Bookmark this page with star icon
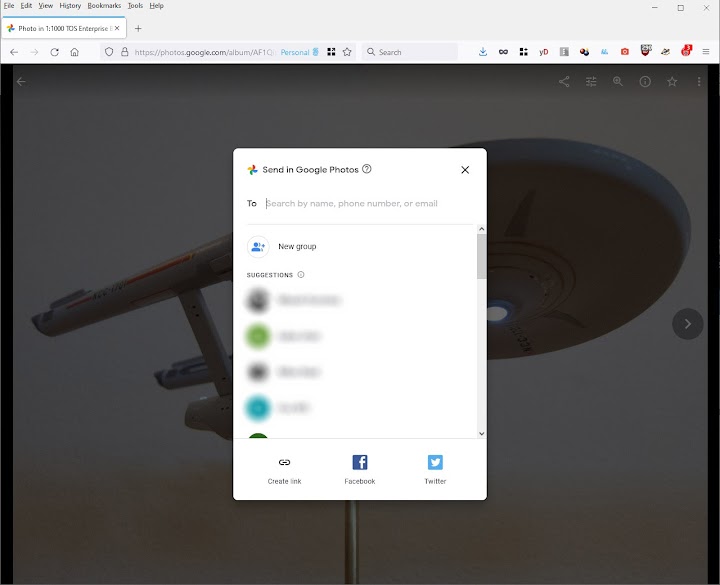This screenshot has width=720, height=585. click(x=347, y=52)
